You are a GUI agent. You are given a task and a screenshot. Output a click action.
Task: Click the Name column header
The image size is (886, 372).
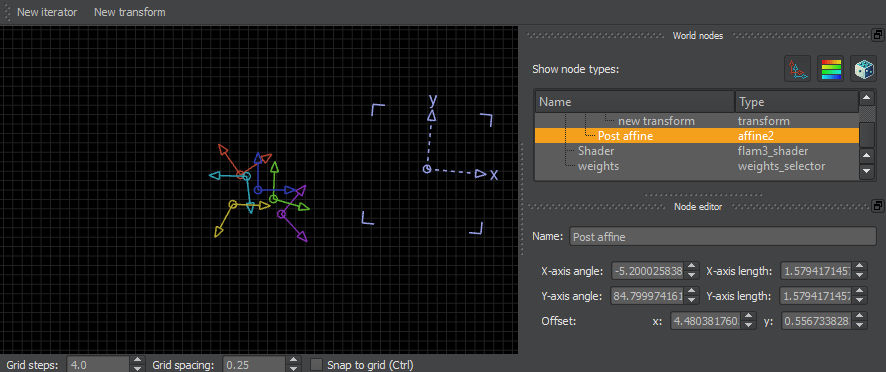(x=635, y=102)
